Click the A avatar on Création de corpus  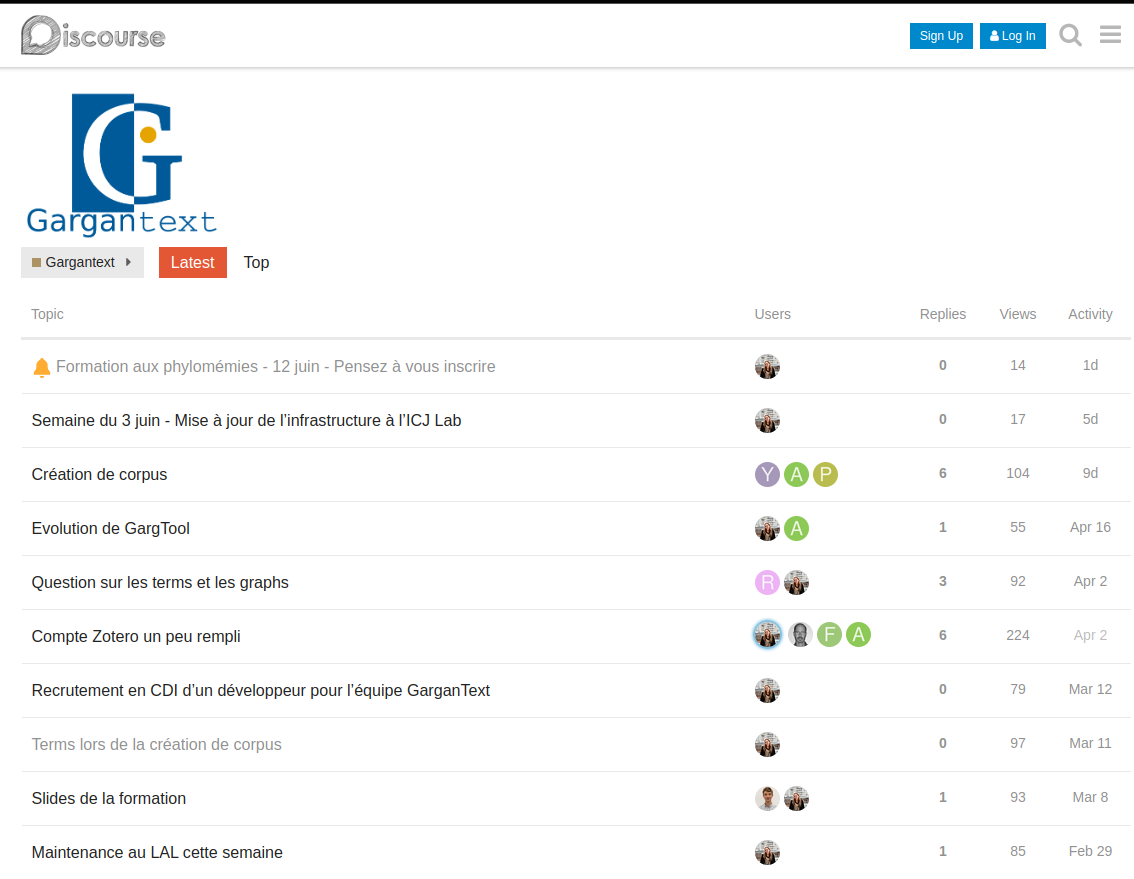796,475
